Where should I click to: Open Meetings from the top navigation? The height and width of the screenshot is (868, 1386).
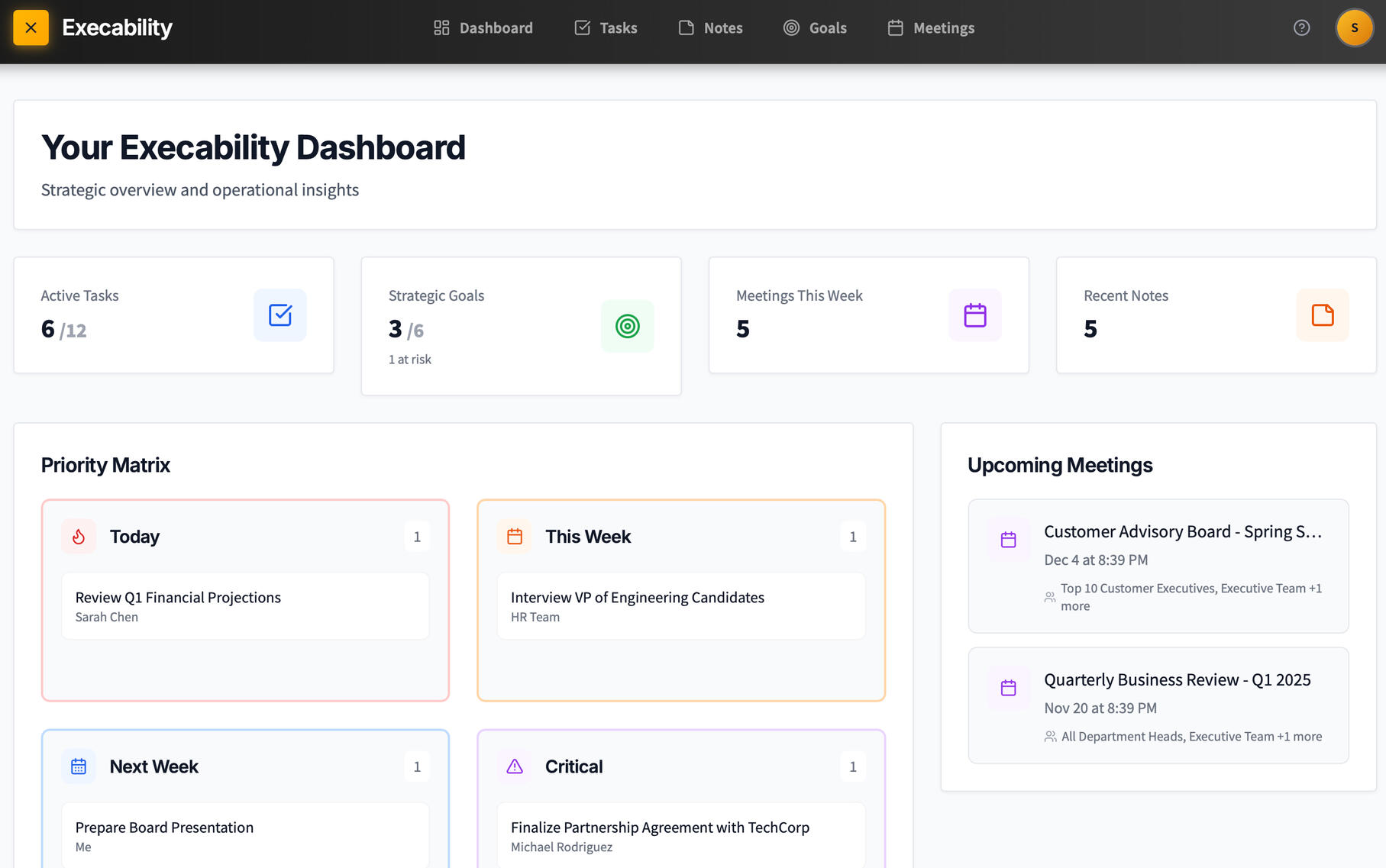click(x=931, y=28)
